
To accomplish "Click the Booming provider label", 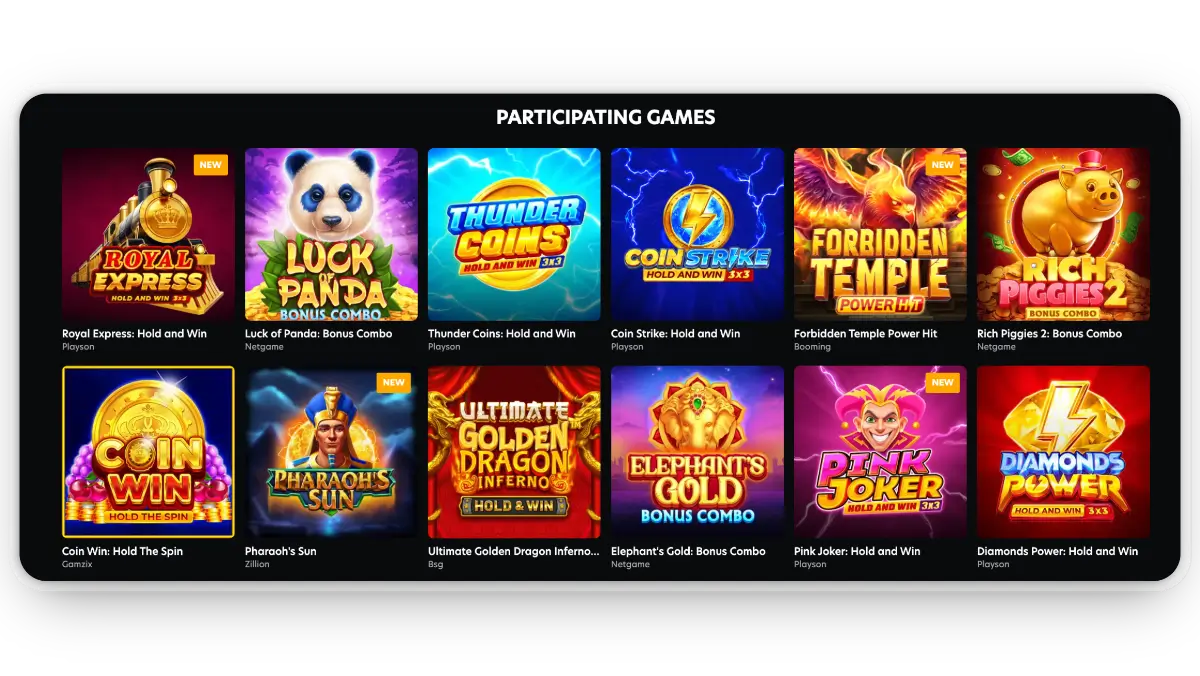I will (812, 347).
